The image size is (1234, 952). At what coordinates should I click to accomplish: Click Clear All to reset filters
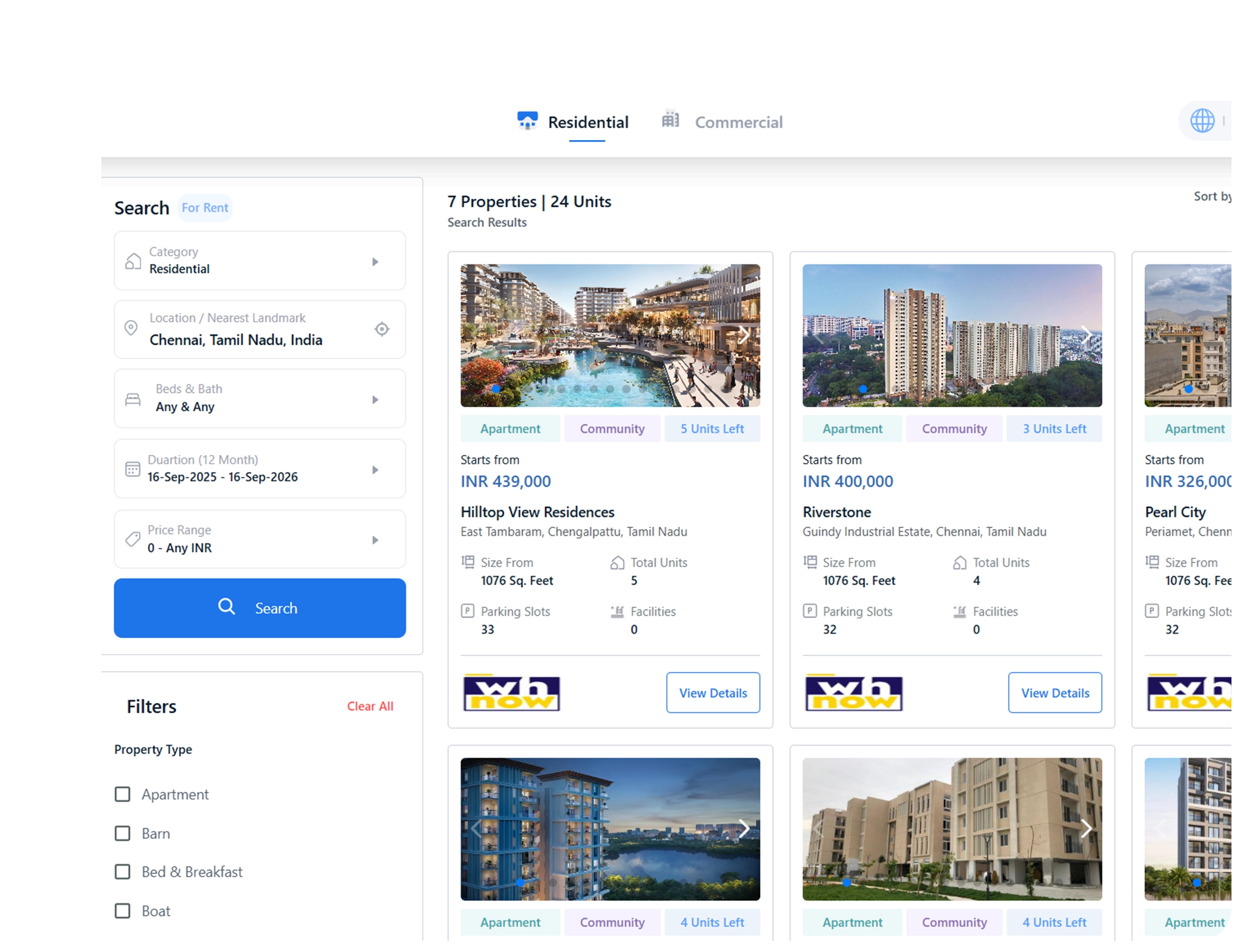coord(370,705)
